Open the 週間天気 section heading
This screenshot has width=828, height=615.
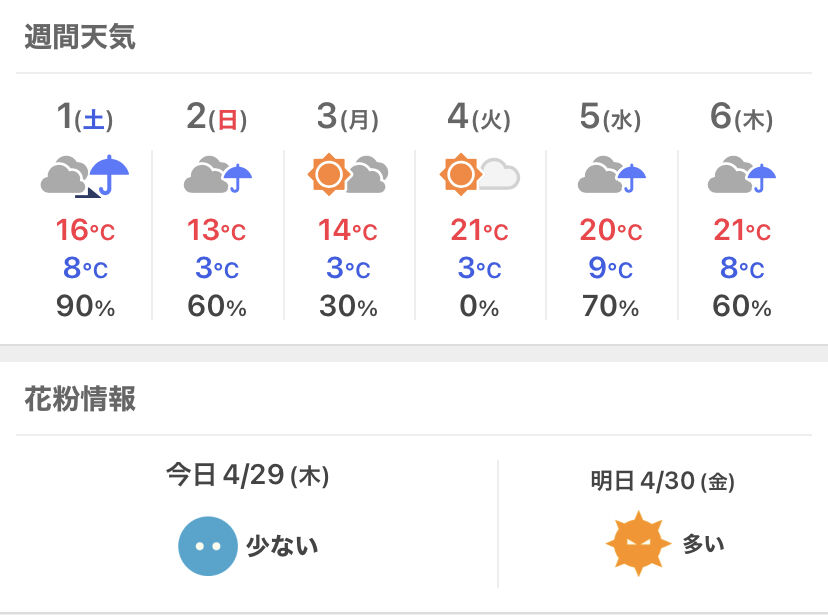click(80, 36)
